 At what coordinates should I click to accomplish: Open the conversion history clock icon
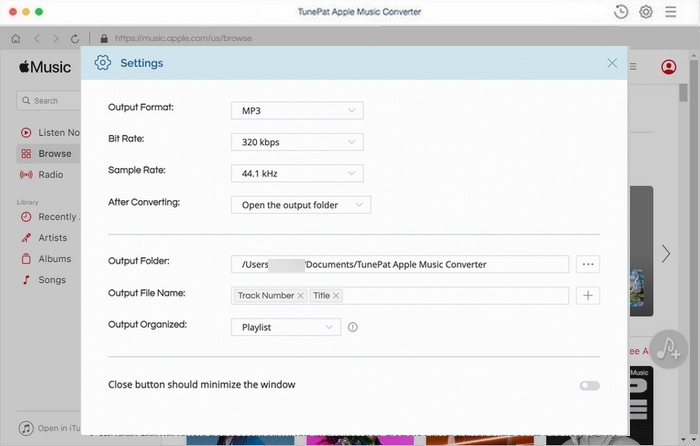(x=621, y=12)
